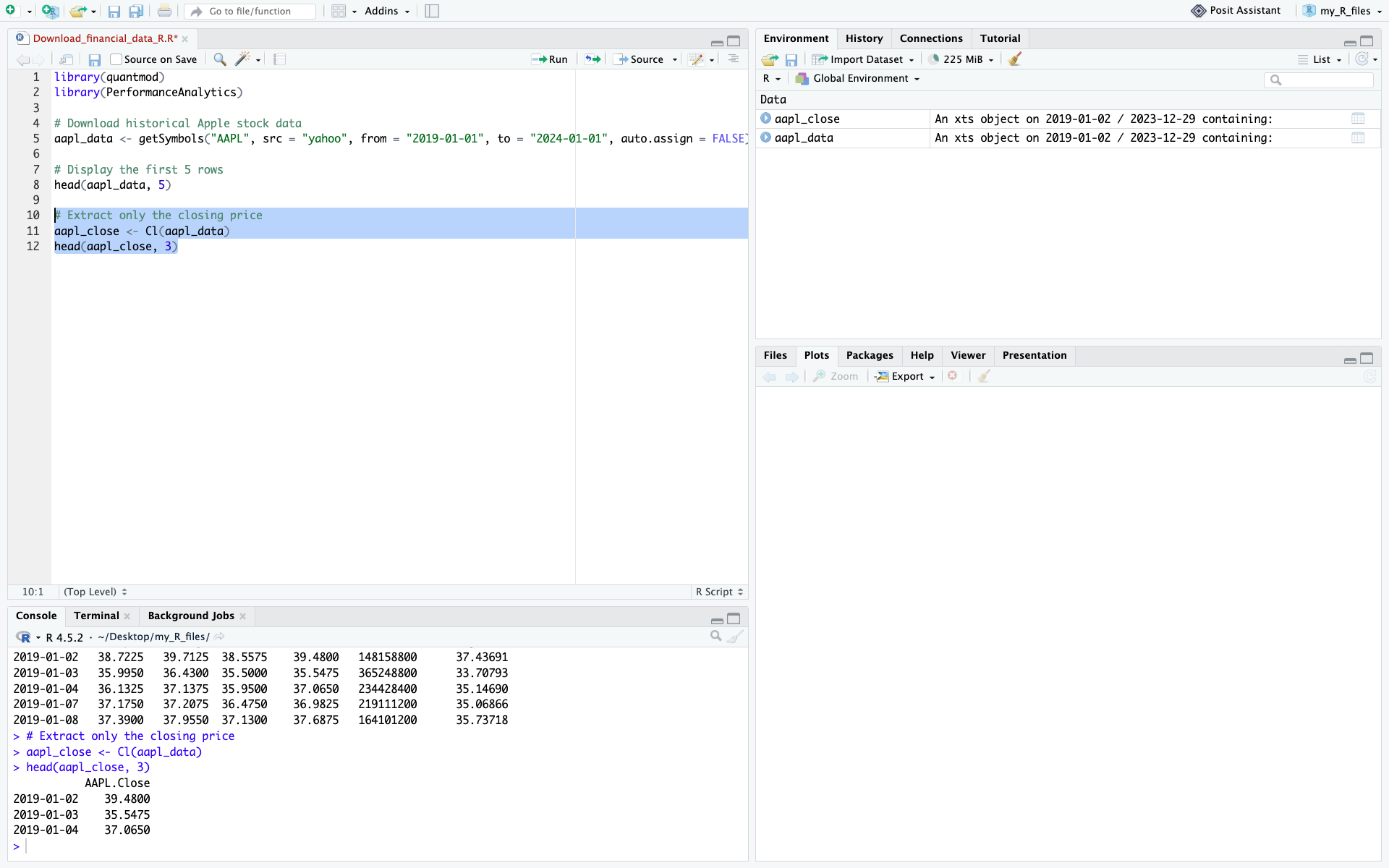
Task: Save the script from the editor toolbar
Action: pos(94,59)
